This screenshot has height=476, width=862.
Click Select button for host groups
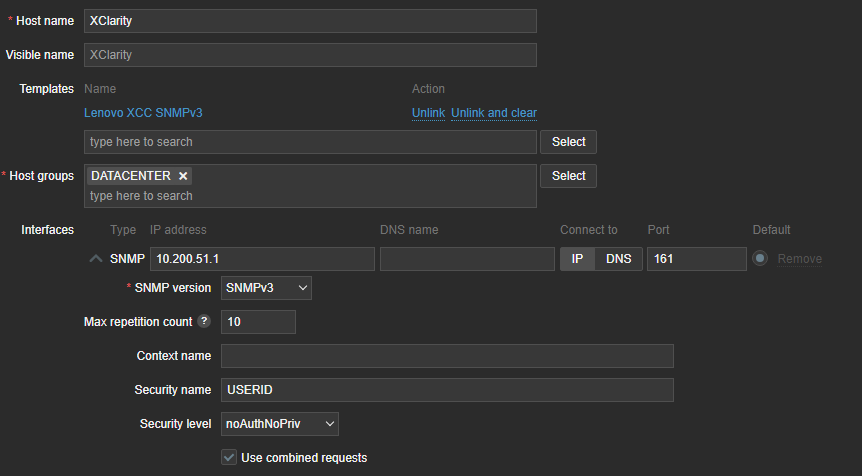pyautogui.click(x=568, y=176)
